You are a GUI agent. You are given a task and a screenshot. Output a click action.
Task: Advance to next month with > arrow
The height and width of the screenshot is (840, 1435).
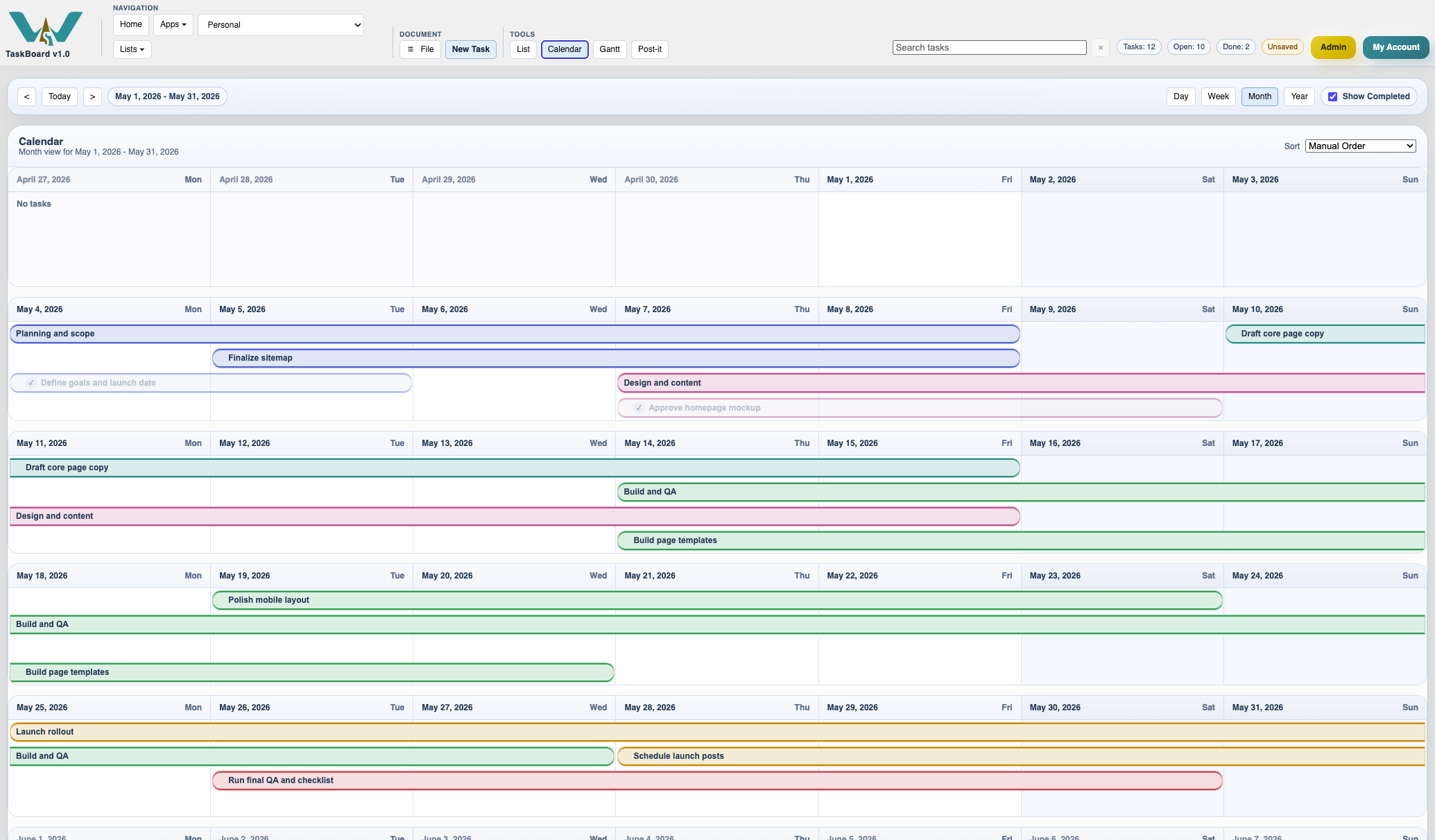(92, 96)
